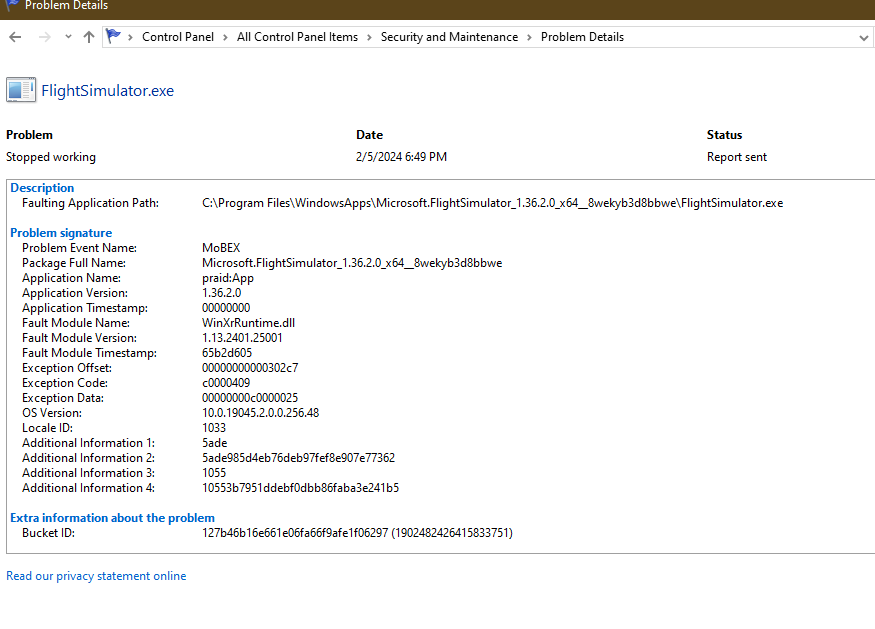Select fault module WinXrRuntime.dll
The width and height of the screenshot is (875, 629).
[248, 323]
